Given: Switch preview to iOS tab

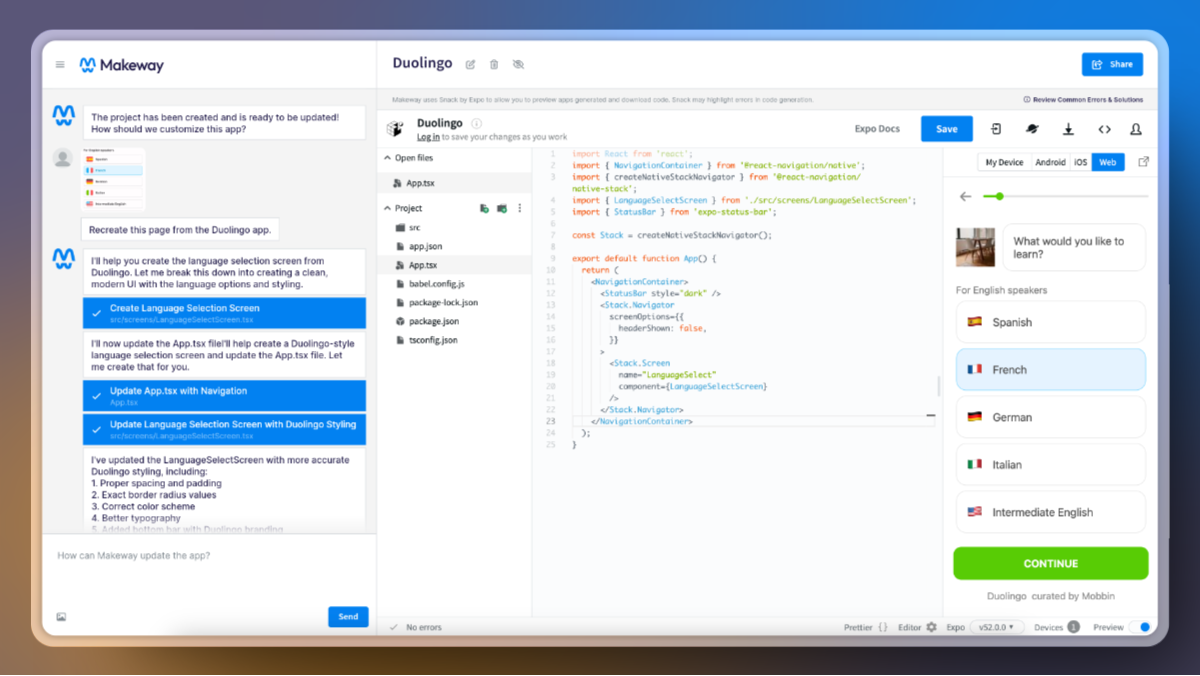Looking at the screenshot, I should (1081, 162).
